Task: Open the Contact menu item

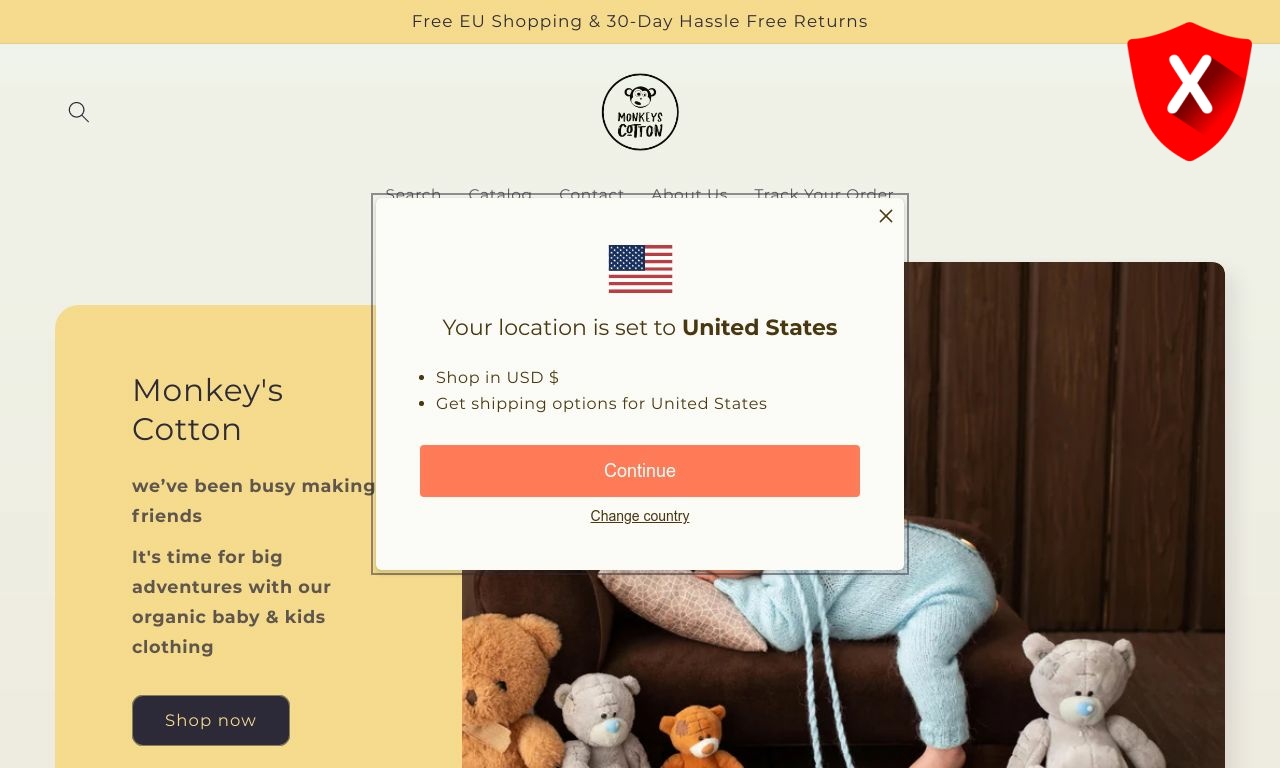Action: pyautogui.click(x=591, y=194)
